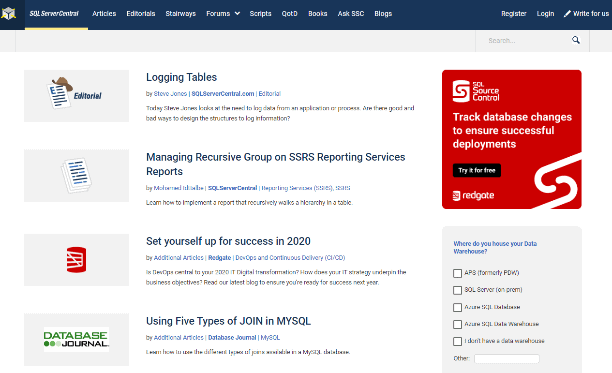Click the search magnifier icon

point(576,40)
